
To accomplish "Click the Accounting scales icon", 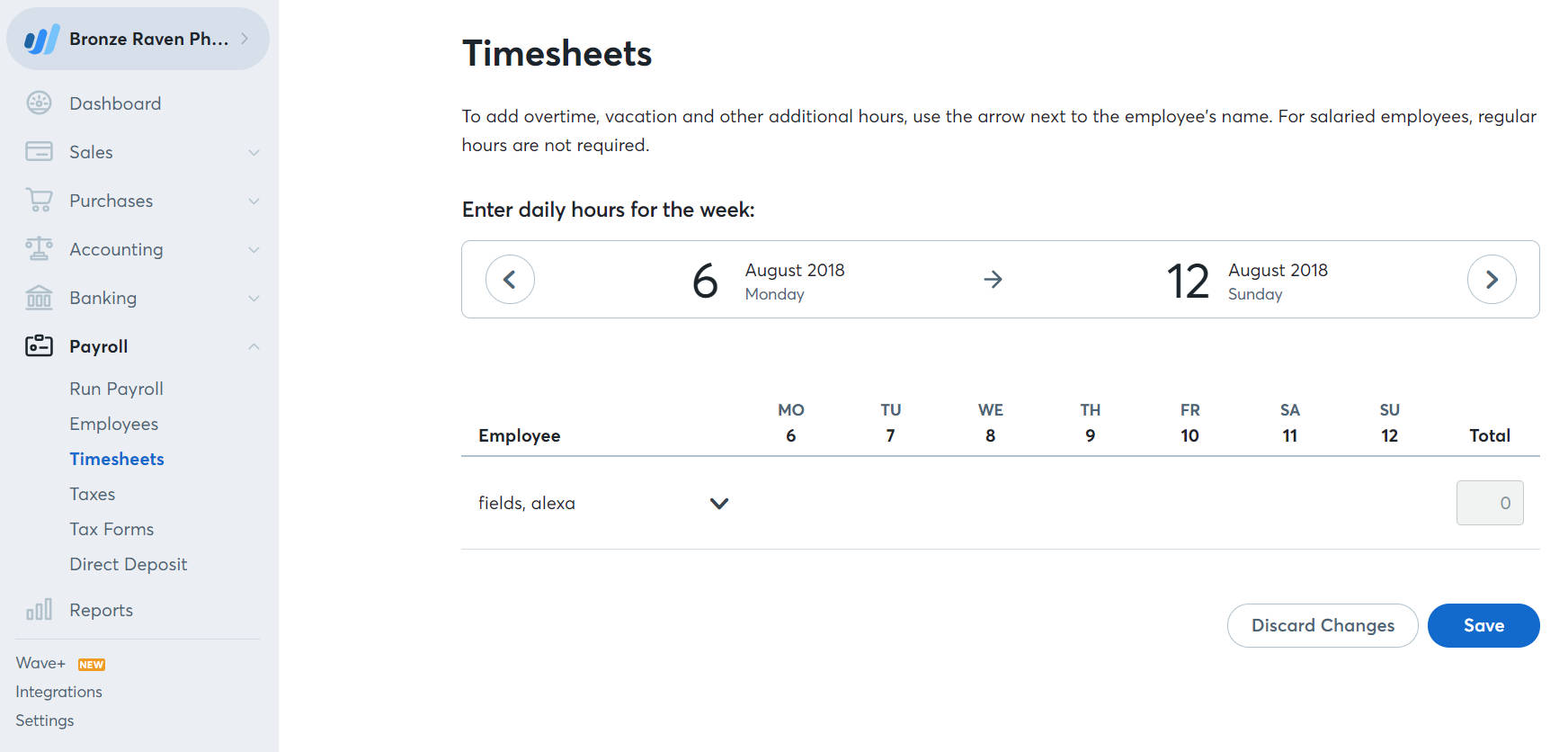I will coord(39,249).
